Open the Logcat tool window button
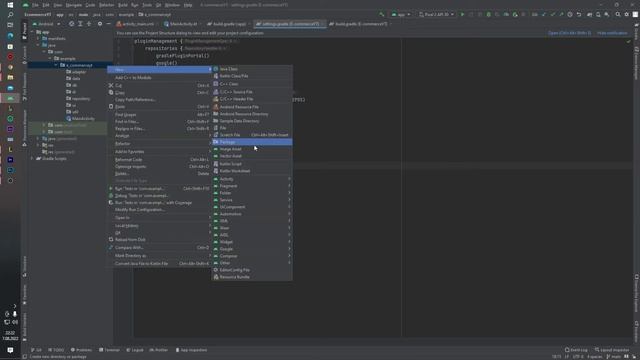640x360 pixels. [x=135, y=350]
